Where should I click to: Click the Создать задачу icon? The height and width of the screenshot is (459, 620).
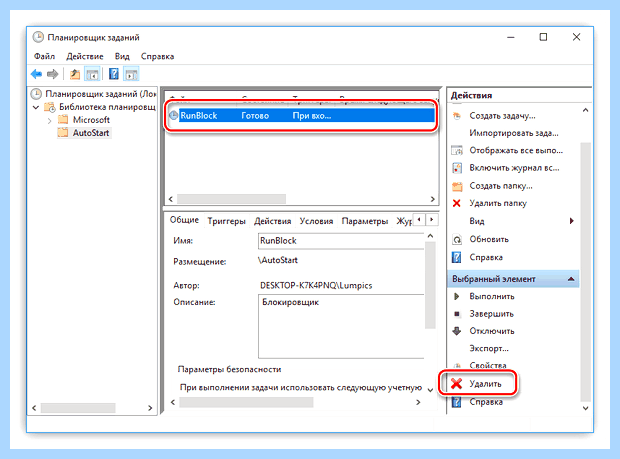pyautogui.click(x=457, y=116)
